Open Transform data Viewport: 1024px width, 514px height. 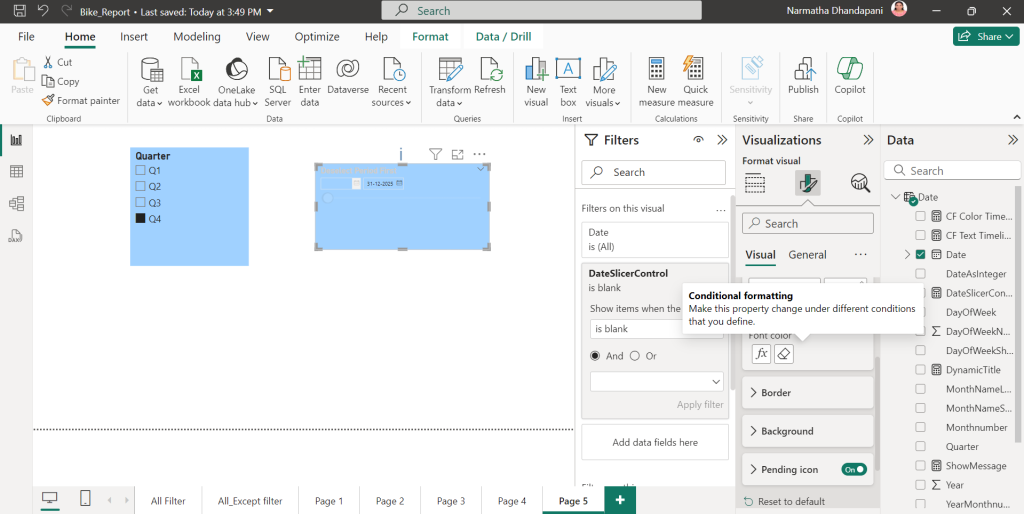point(449,82)
